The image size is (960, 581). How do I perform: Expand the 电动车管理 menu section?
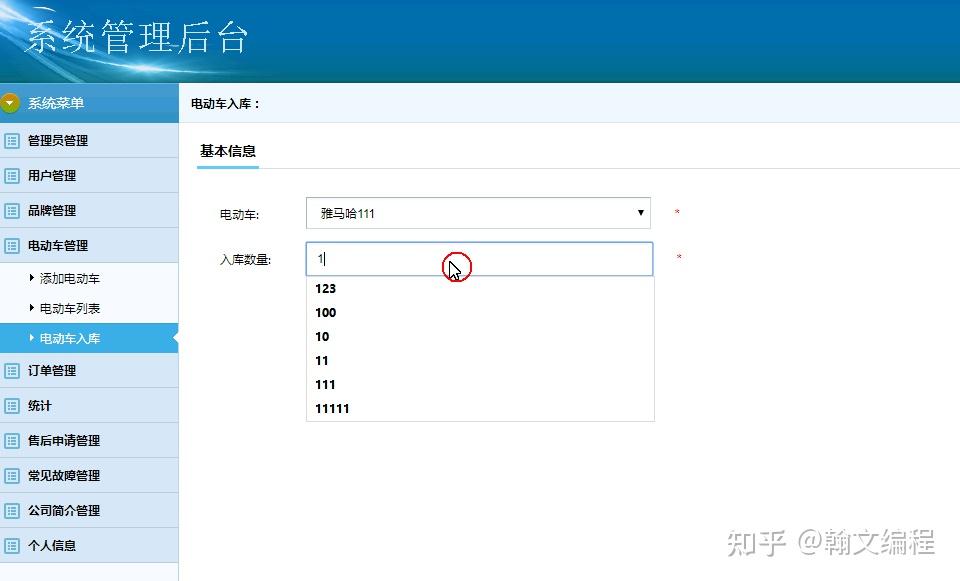point(89,246)
